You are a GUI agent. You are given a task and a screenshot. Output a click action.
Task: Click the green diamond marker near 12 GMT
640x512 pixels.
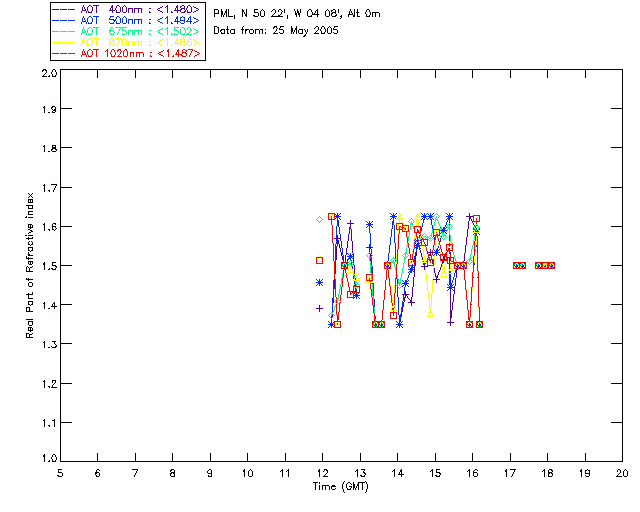[320, 220]
